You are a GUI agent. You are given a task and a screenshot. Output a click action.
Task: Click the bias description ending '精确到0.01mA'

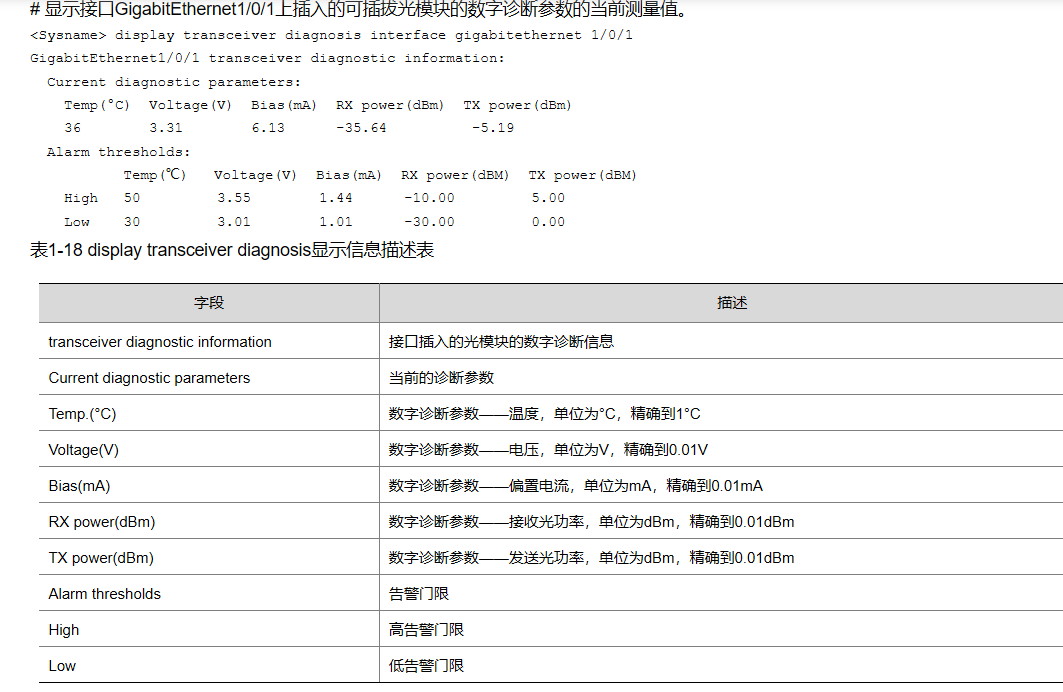pyautogui.click(x=576, y=485)
